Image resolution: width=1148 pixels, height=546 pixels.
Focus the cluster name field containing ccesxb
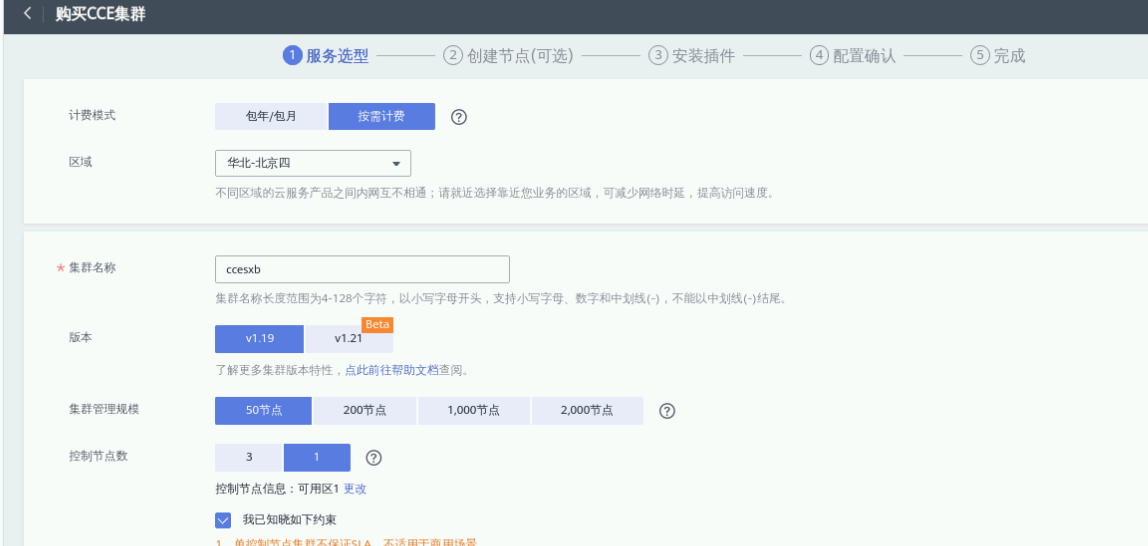click(362, 269)
